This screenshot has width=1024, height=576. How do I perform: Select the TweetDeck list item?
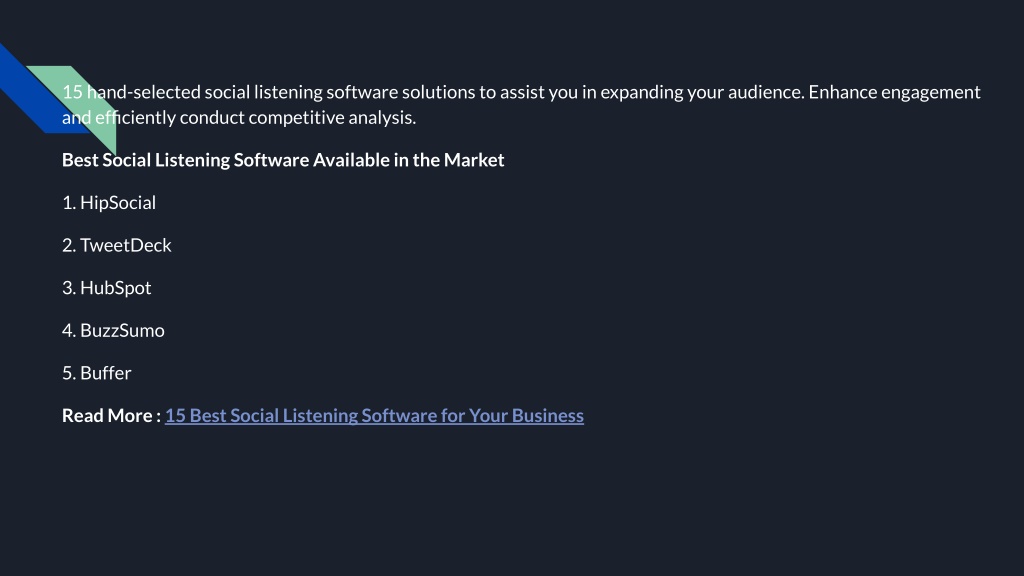pyautogui.click(x=117, y=245)
